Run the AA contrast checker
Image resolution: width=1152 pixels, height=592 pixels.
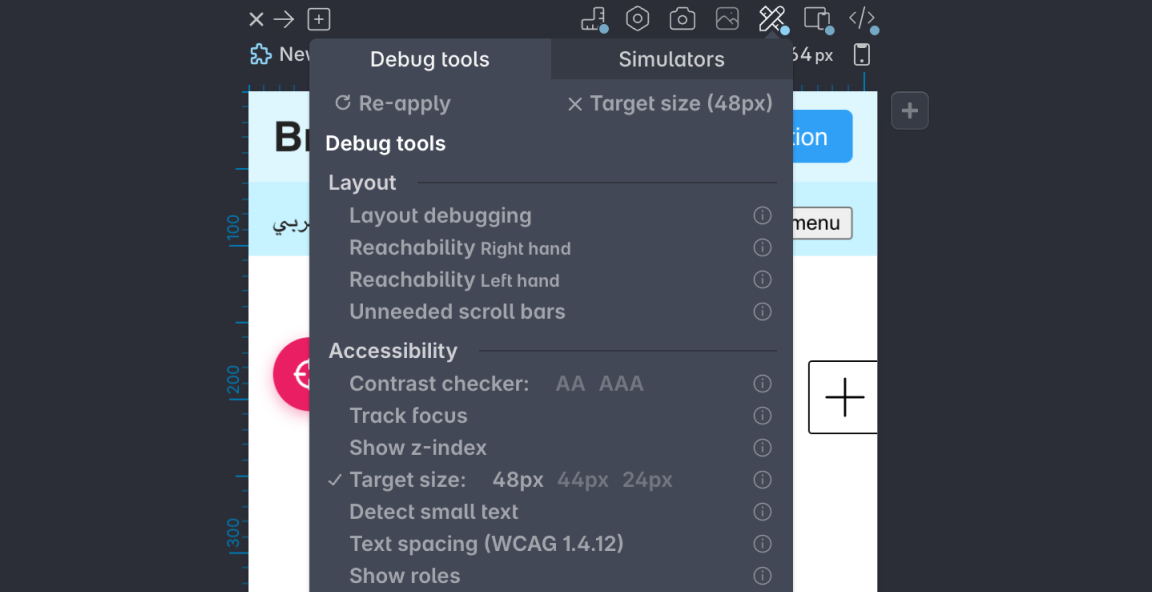pos(570,383)
